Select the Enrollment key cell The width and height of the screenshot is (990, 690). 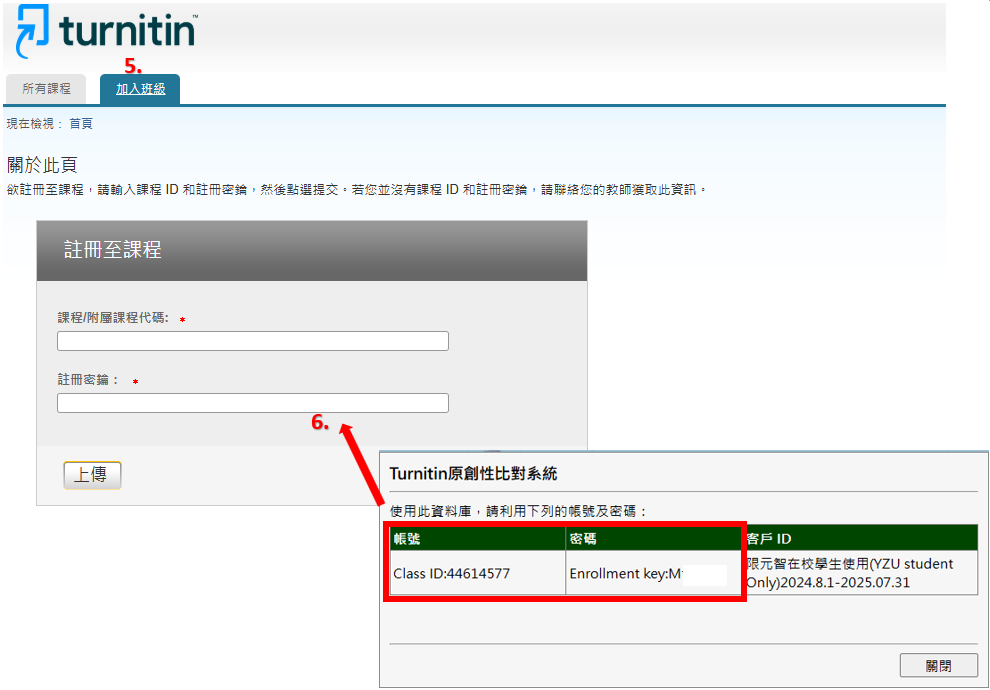coord(654,573)
